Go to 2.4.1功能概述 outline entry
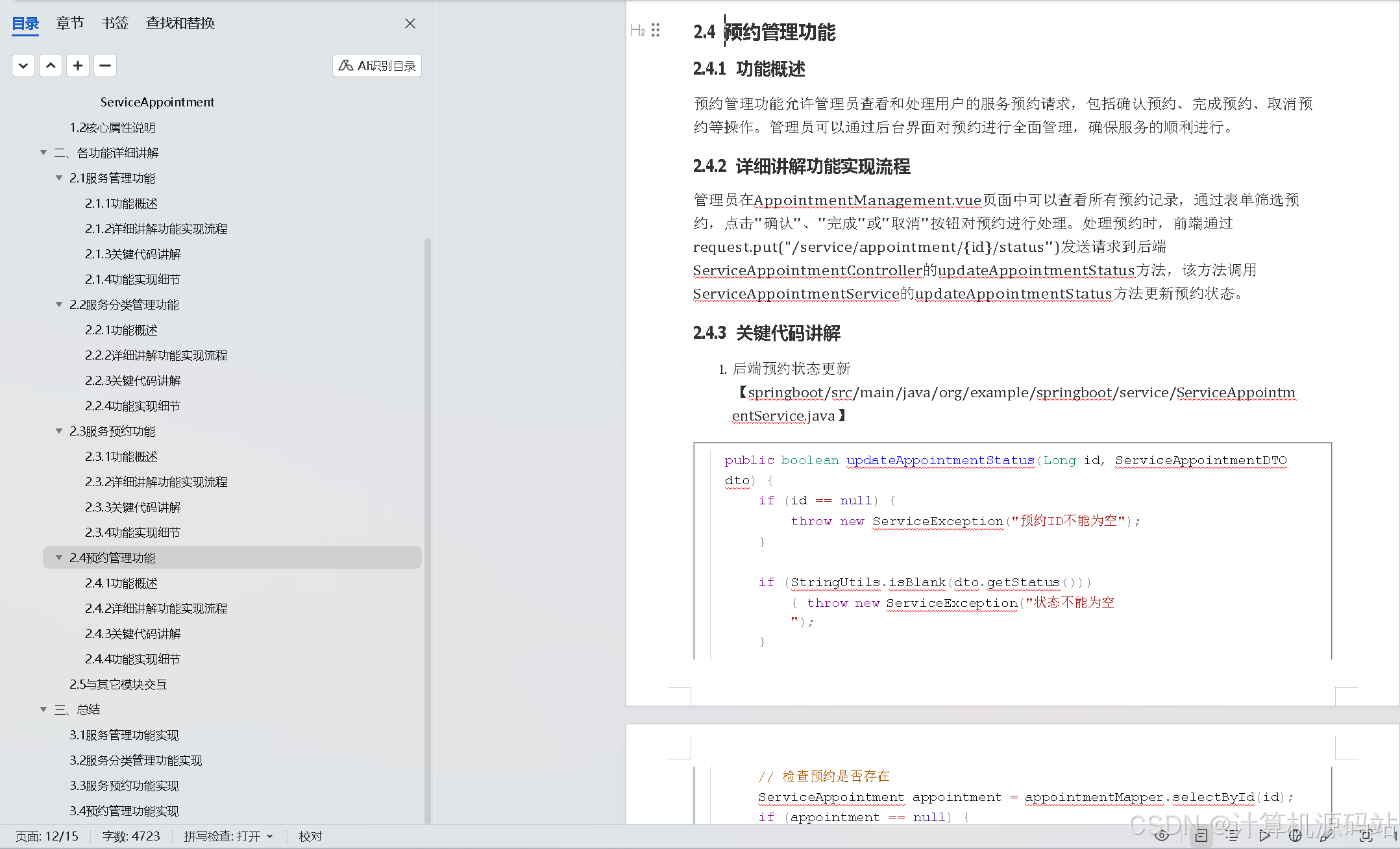The height and width of the screenshot is (849, 1400). 121,583
